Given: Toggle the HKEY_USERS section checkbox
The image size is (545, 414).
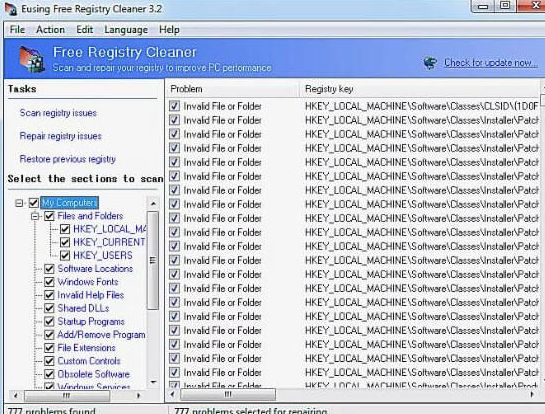Looking at the screenshot, I should [65, 255].
